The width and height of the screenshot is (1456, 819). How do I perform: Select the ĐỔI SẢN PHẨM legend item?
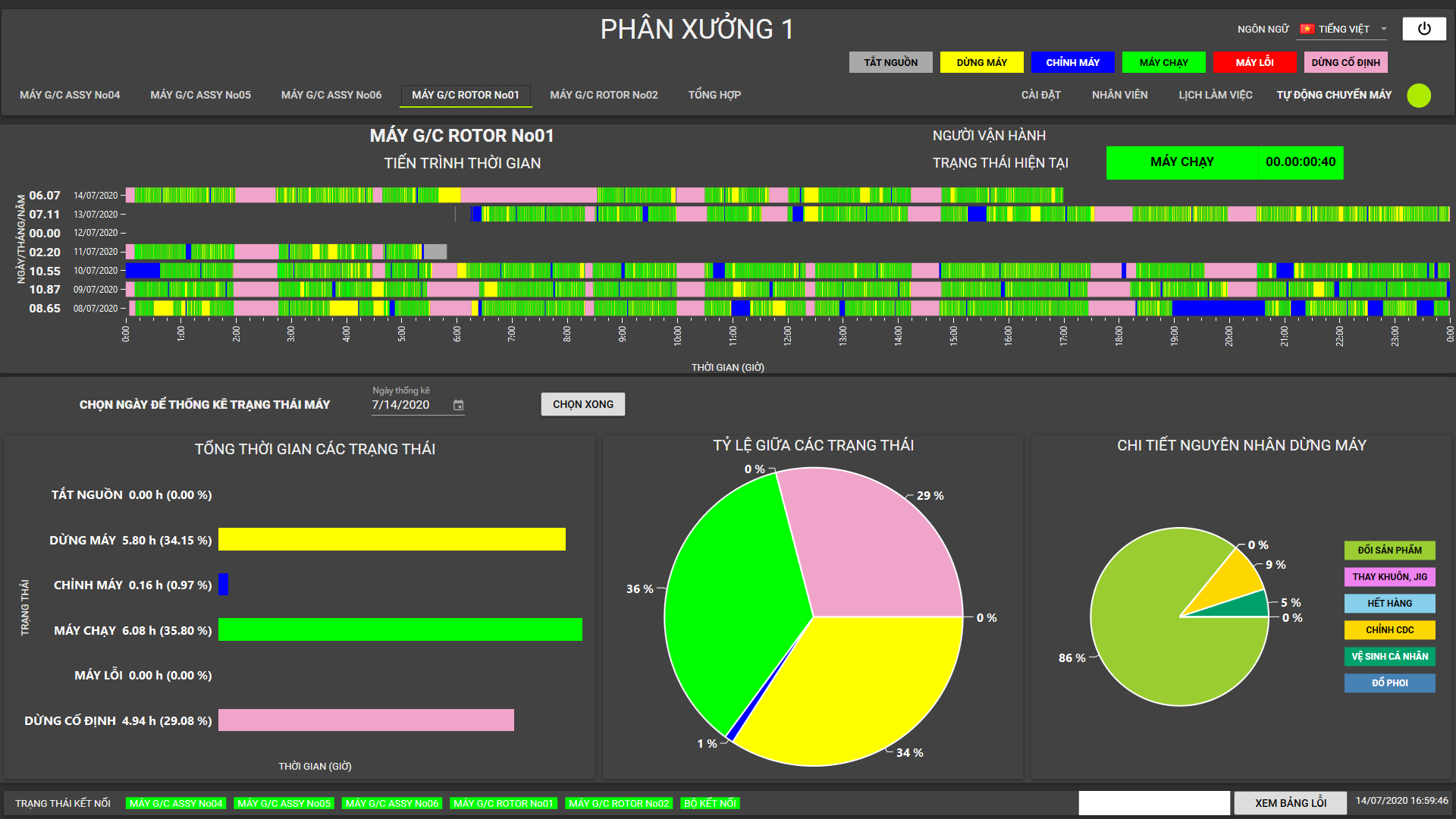point(1389,550)
